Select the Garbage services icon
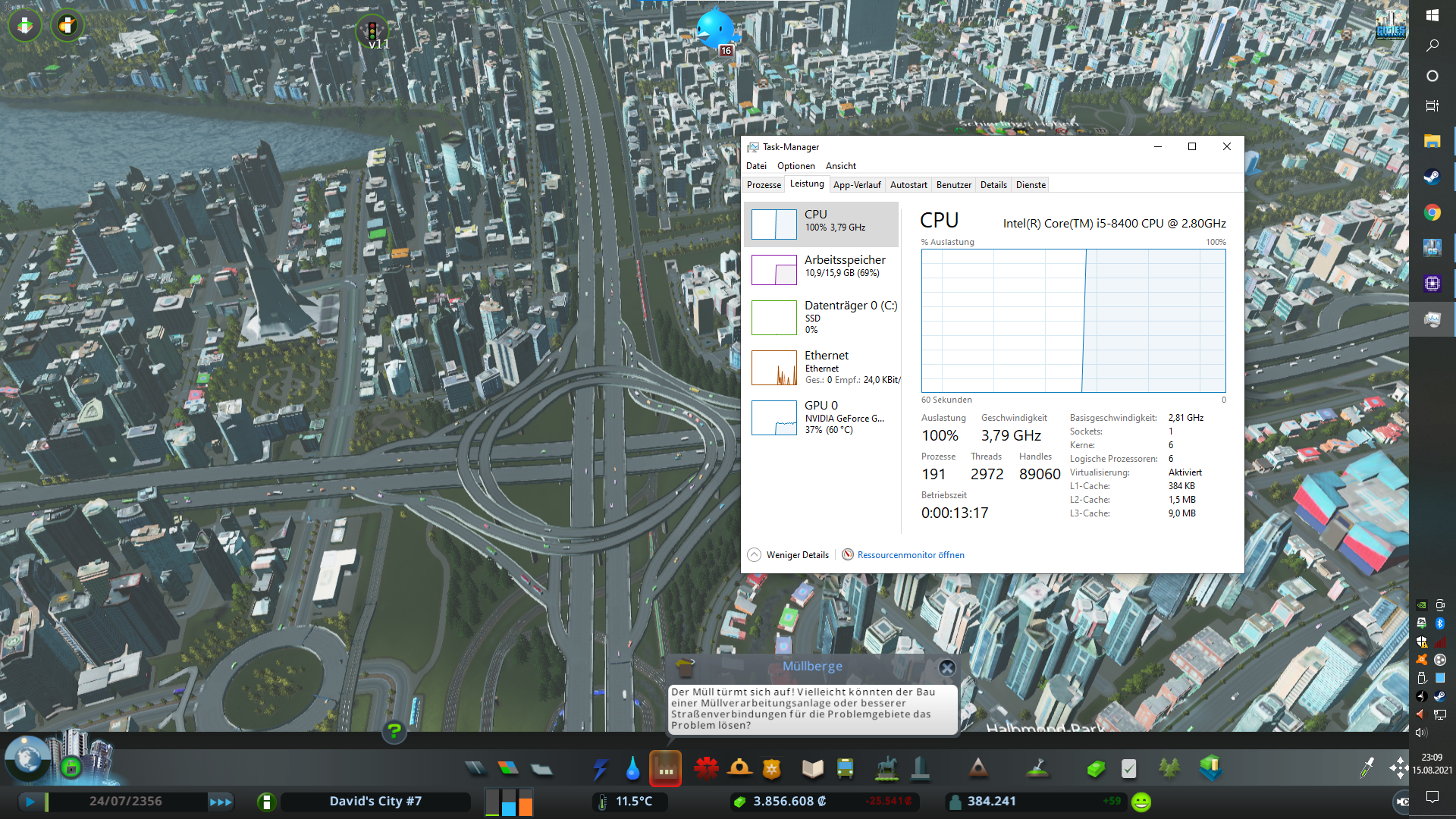The image size is (1456, 819). coord(666,770)
